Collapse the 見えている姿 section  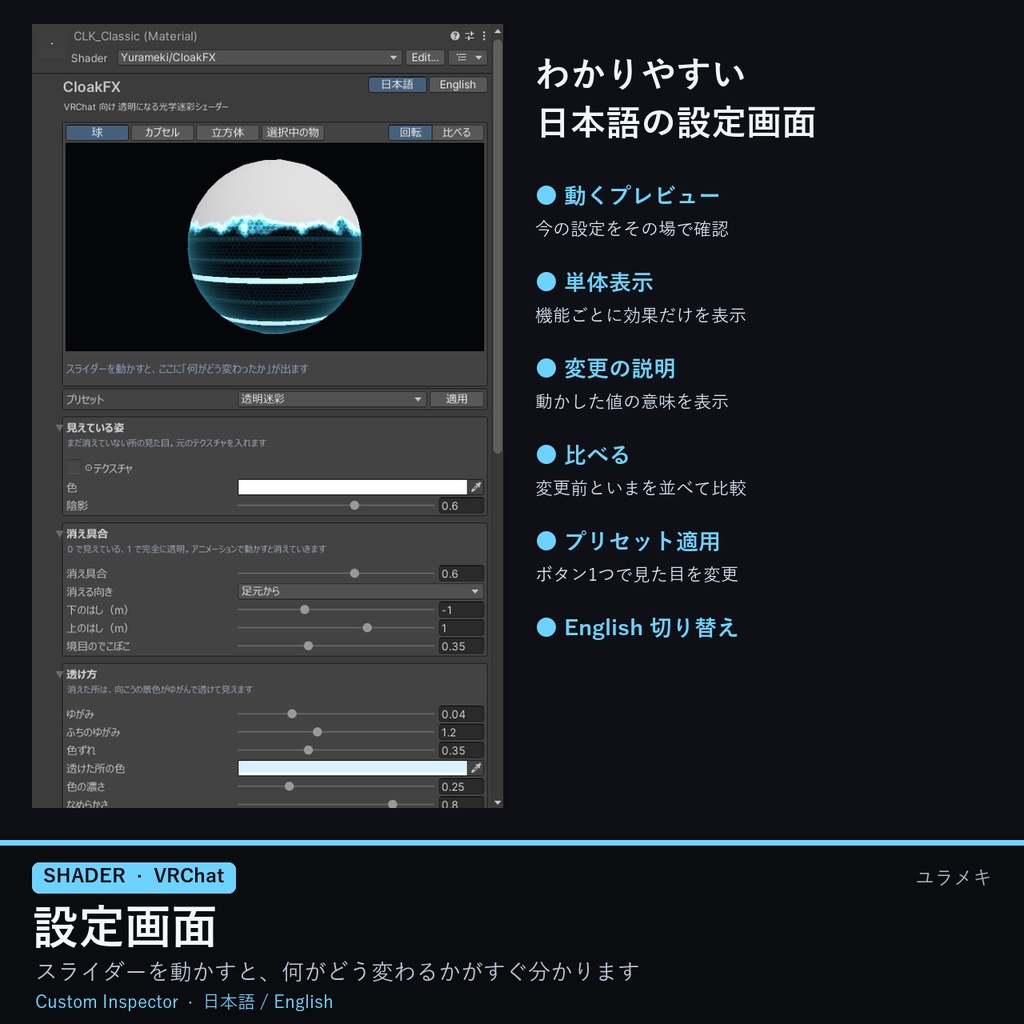pyautogui.click(x=59, y=428)
